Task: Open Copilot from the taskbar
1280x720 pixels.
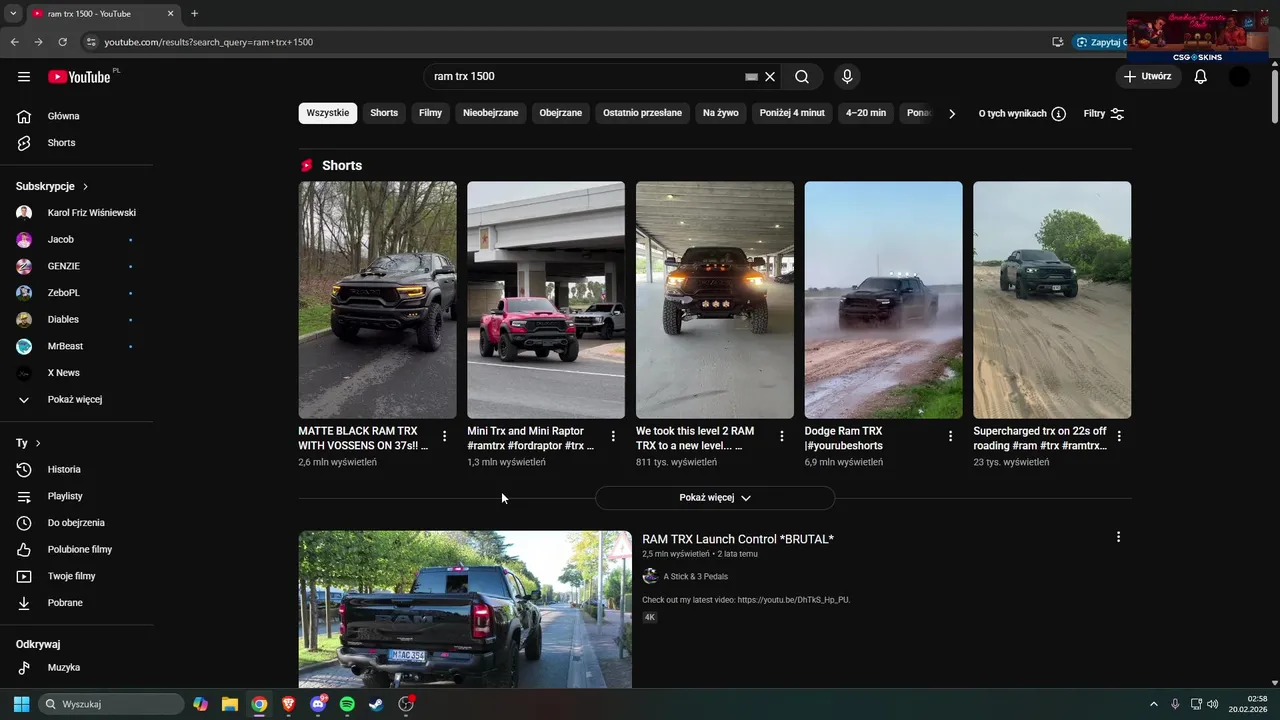Action: pyautogui.click(x=201, y=704)
